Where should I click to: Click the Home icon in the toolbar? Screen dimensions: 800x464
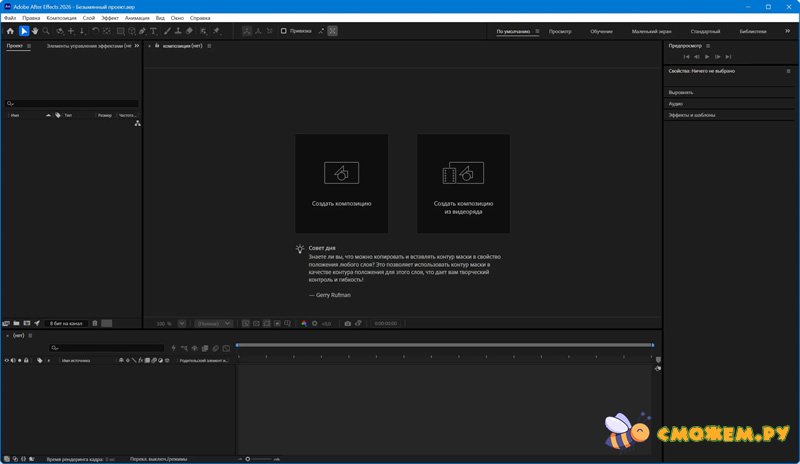tap(10, 31)
